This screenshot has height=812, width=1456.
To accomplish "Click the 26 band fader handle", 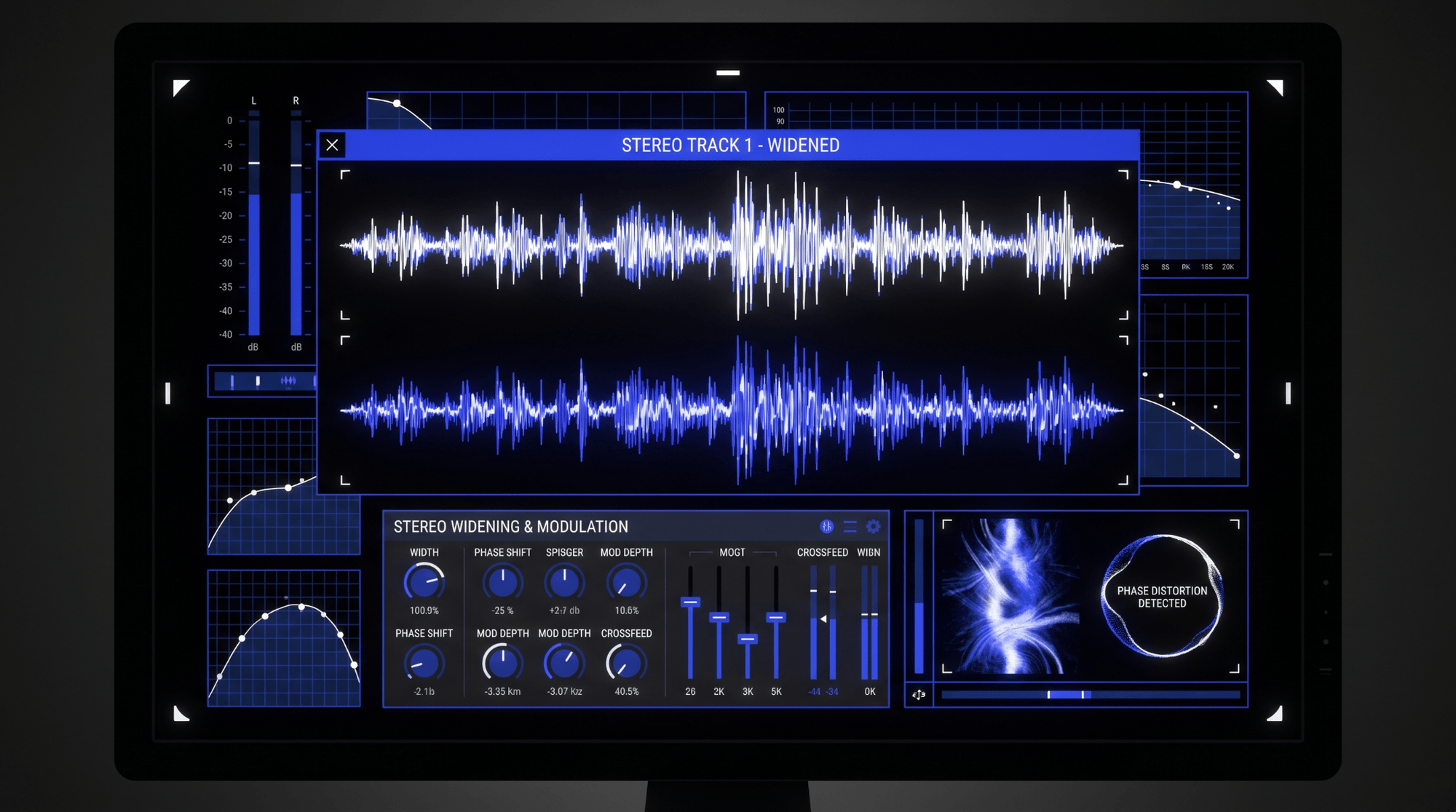I will pos(690,602).
